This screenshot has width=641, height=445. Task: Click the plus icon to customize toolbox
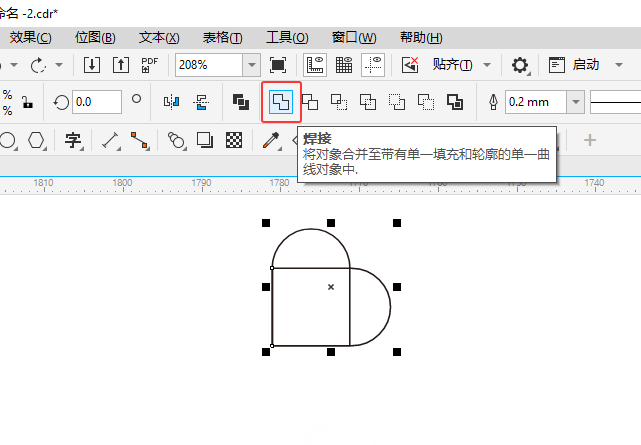(x=589, y=140)
